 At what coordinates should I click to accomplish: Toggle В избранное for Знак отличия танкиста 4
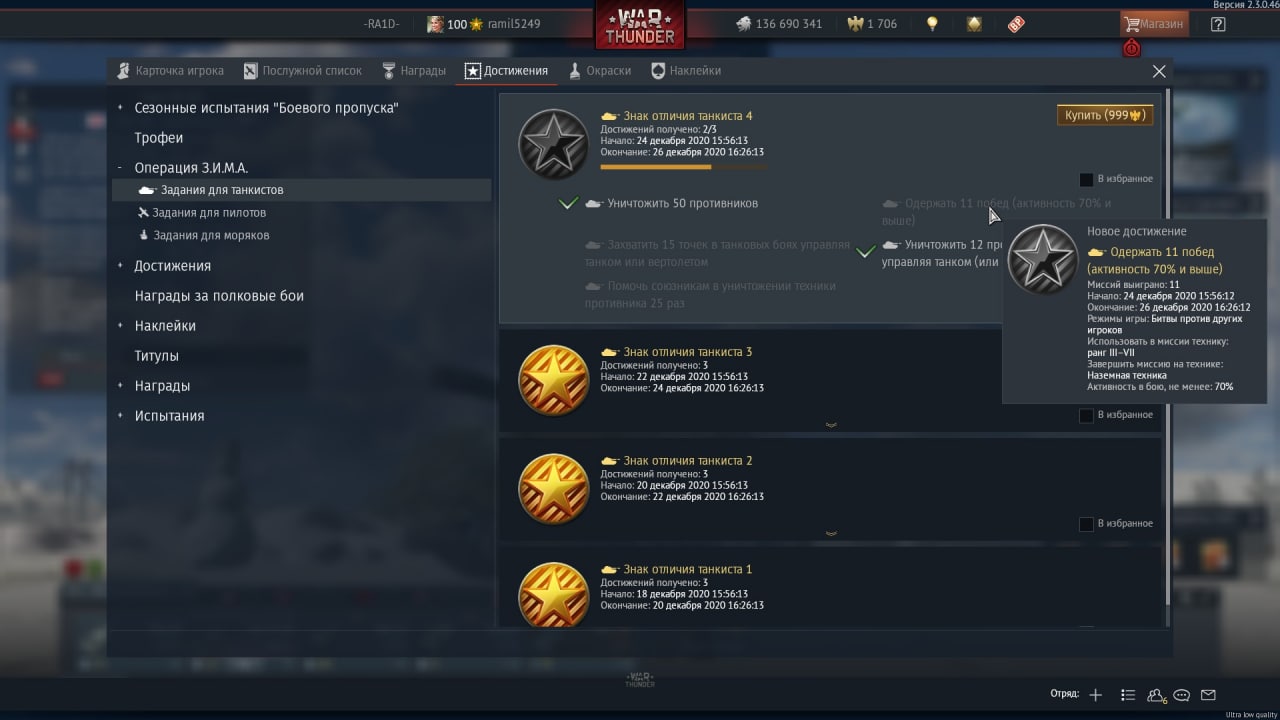click(x=1086, y=179)
